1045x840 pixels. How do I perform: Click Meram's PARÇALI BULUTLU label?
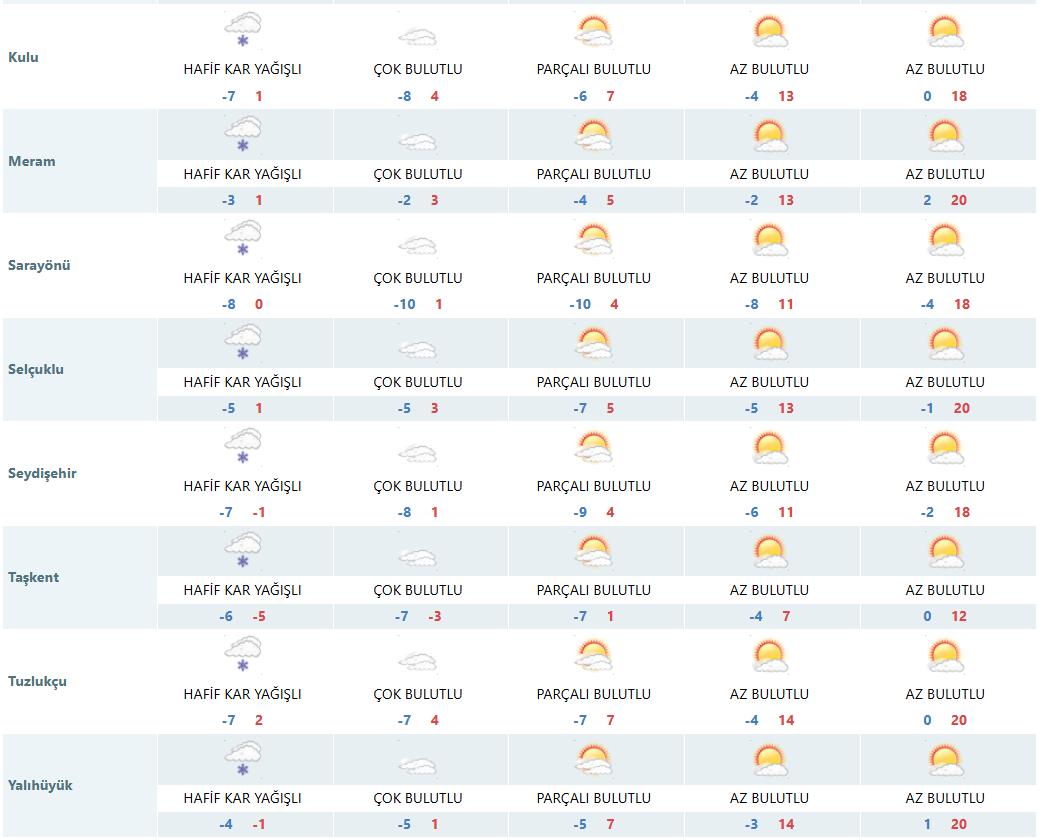[594, 174]
